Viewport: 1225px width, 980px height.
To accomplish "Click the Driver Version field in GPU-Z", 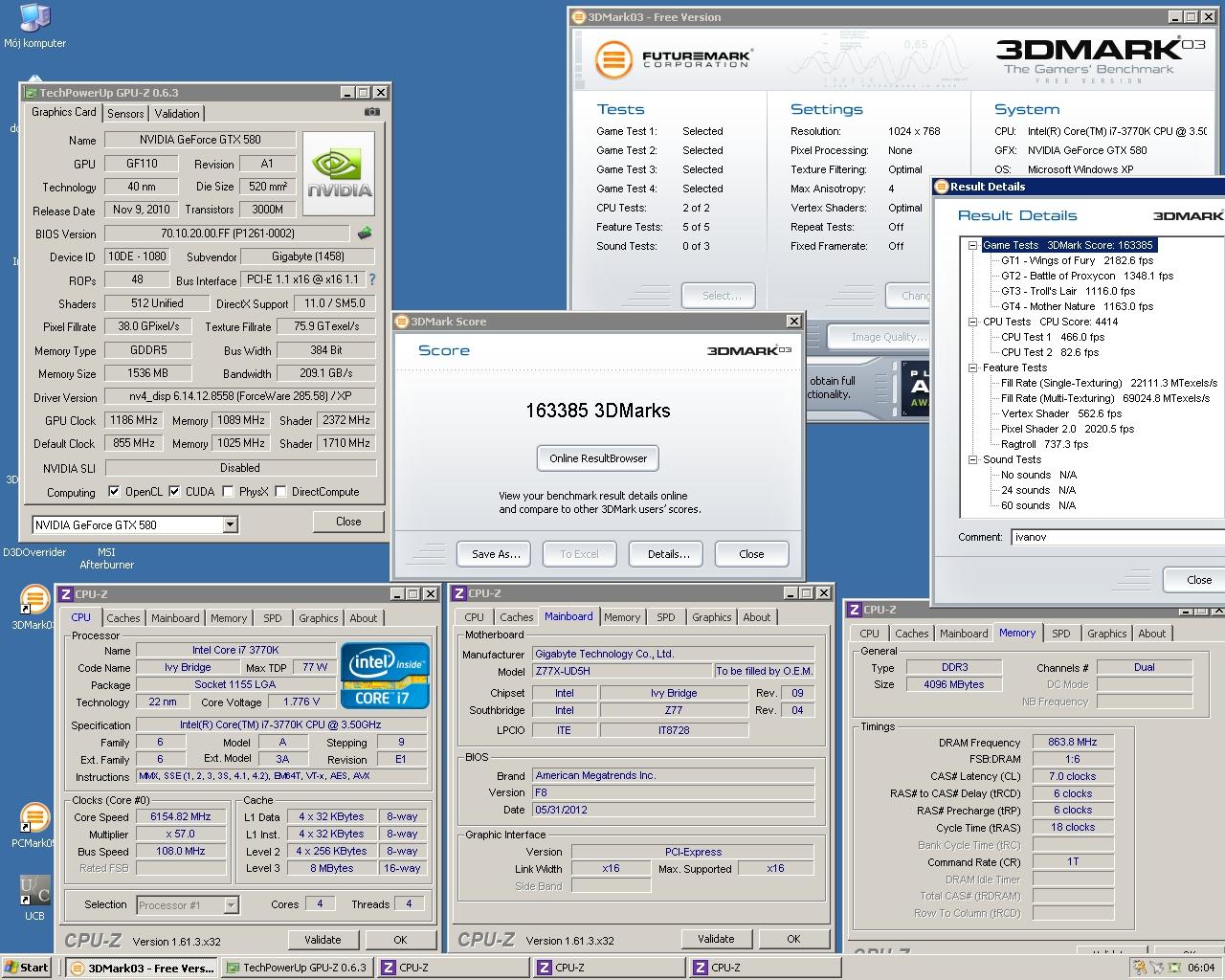I will [240, 397].
